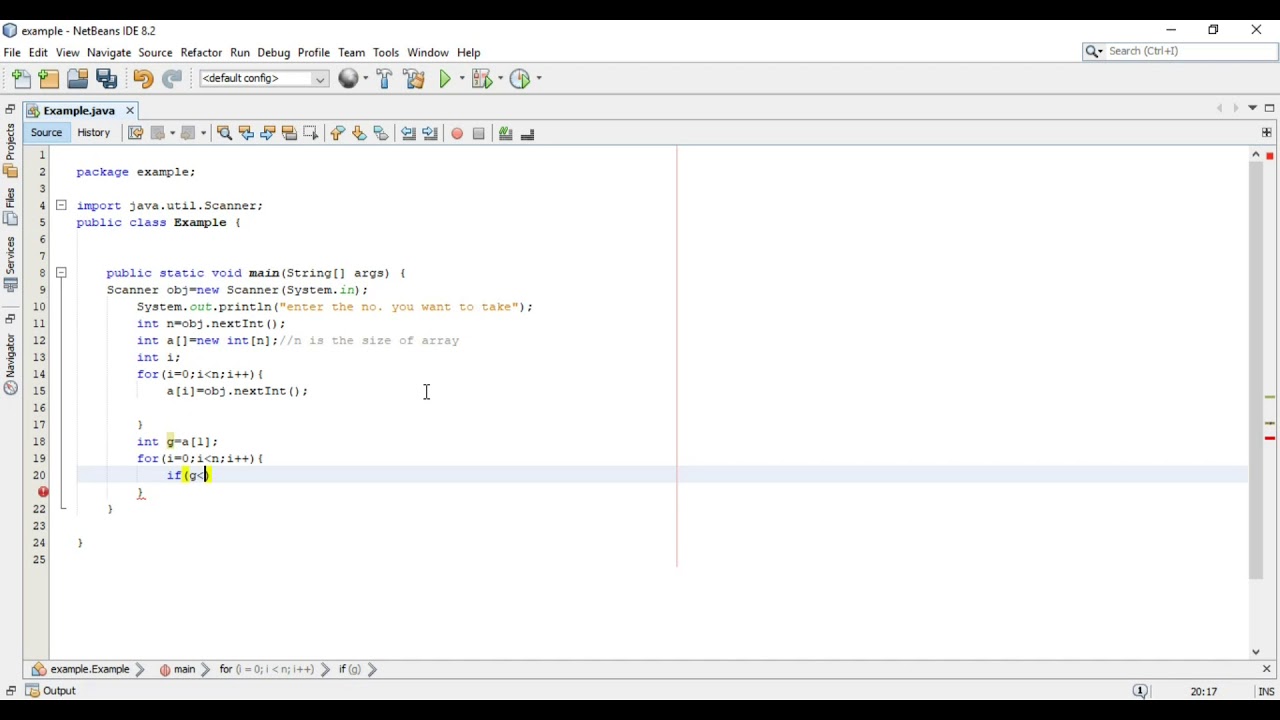Run the project with the green play icon

pos(445,78)
